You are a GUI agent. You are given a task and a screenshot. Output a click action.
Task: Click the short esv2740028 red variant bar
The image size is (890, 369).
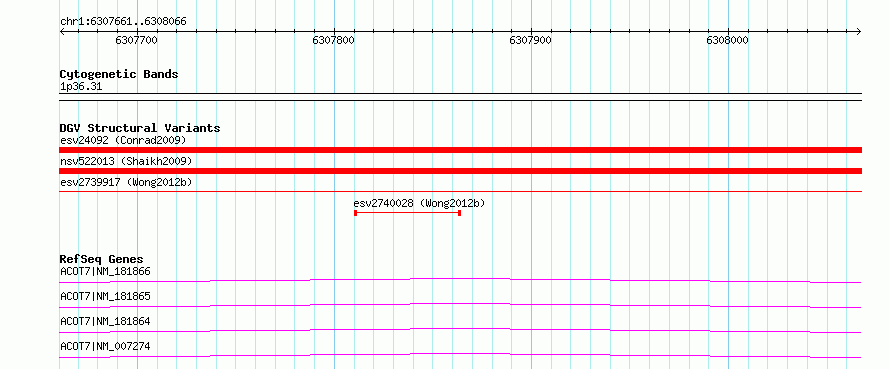coord(407,213)
